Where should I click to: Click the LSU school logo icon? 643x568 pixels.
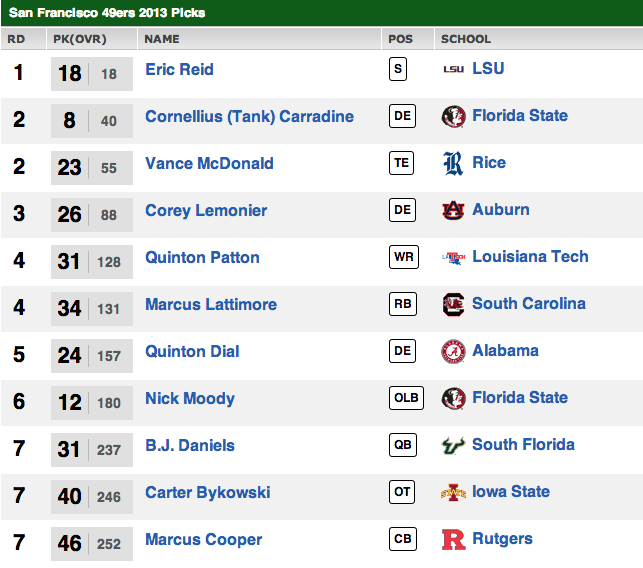(453, 69)
